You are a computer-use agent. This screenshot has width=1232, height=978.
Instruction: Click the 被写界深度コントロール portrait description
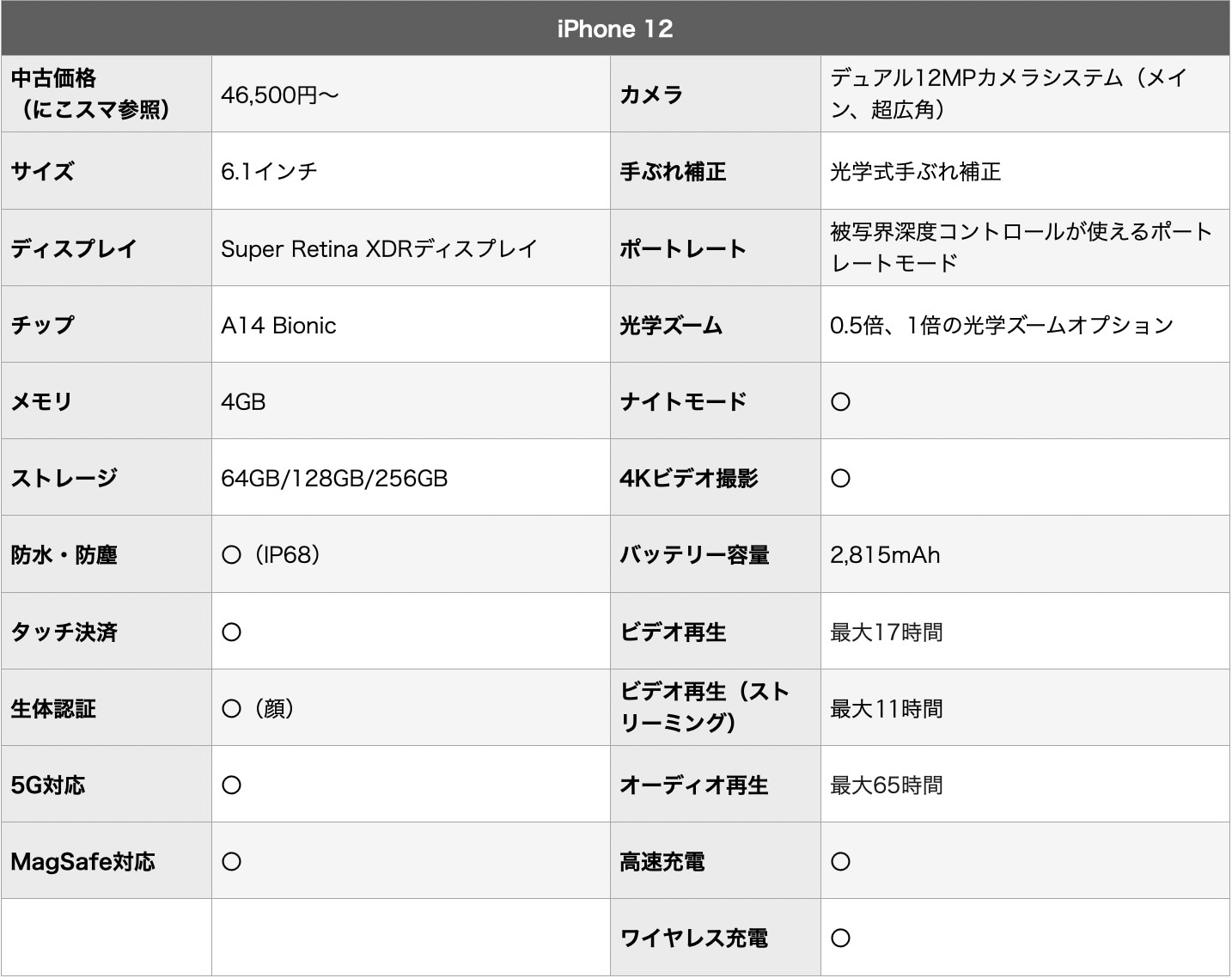[x=1022, y=248]
